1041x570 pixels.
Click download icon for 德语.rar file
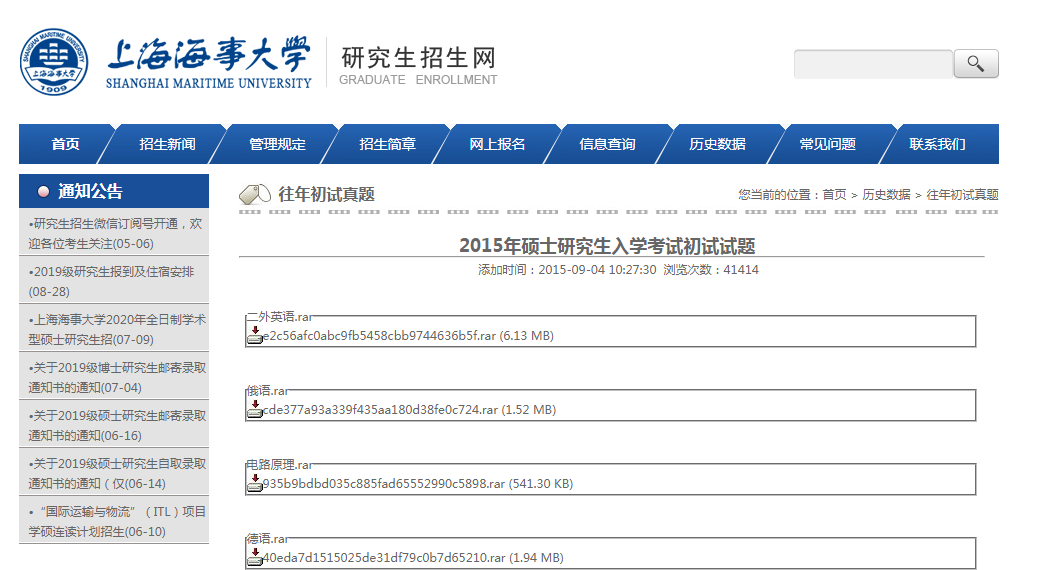click(x=255, y=557)
